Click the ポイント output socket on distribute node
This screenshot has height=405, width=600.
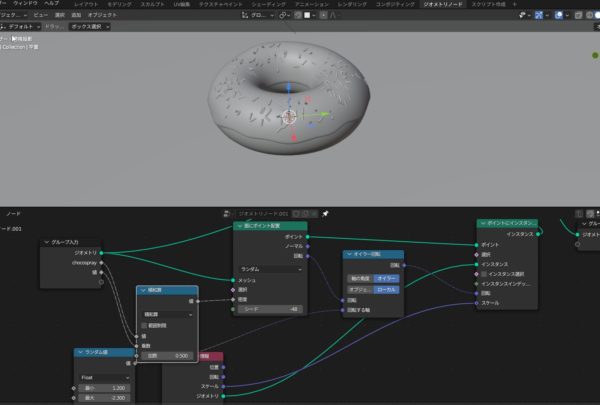click(308, 237)
